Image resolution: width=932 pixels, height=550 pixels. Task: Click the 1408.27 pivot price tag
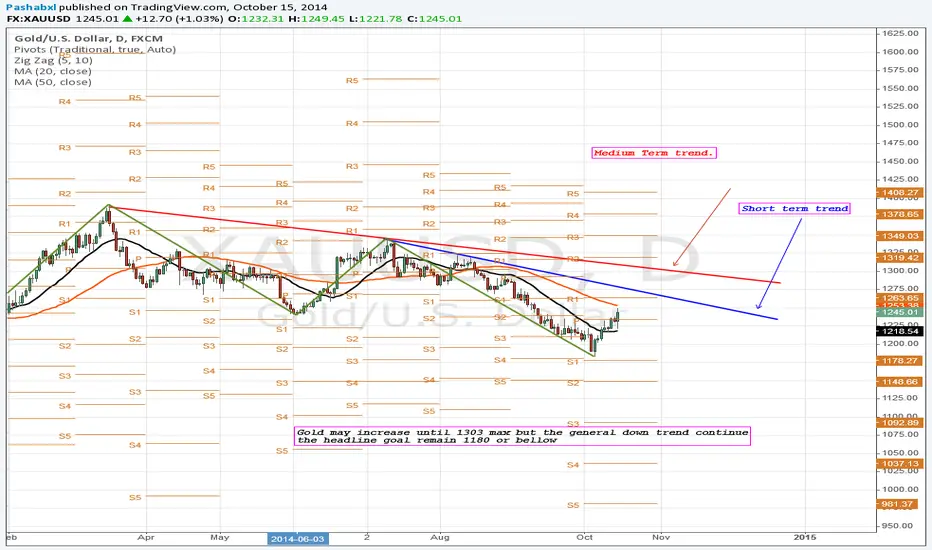tap(900, 193)
